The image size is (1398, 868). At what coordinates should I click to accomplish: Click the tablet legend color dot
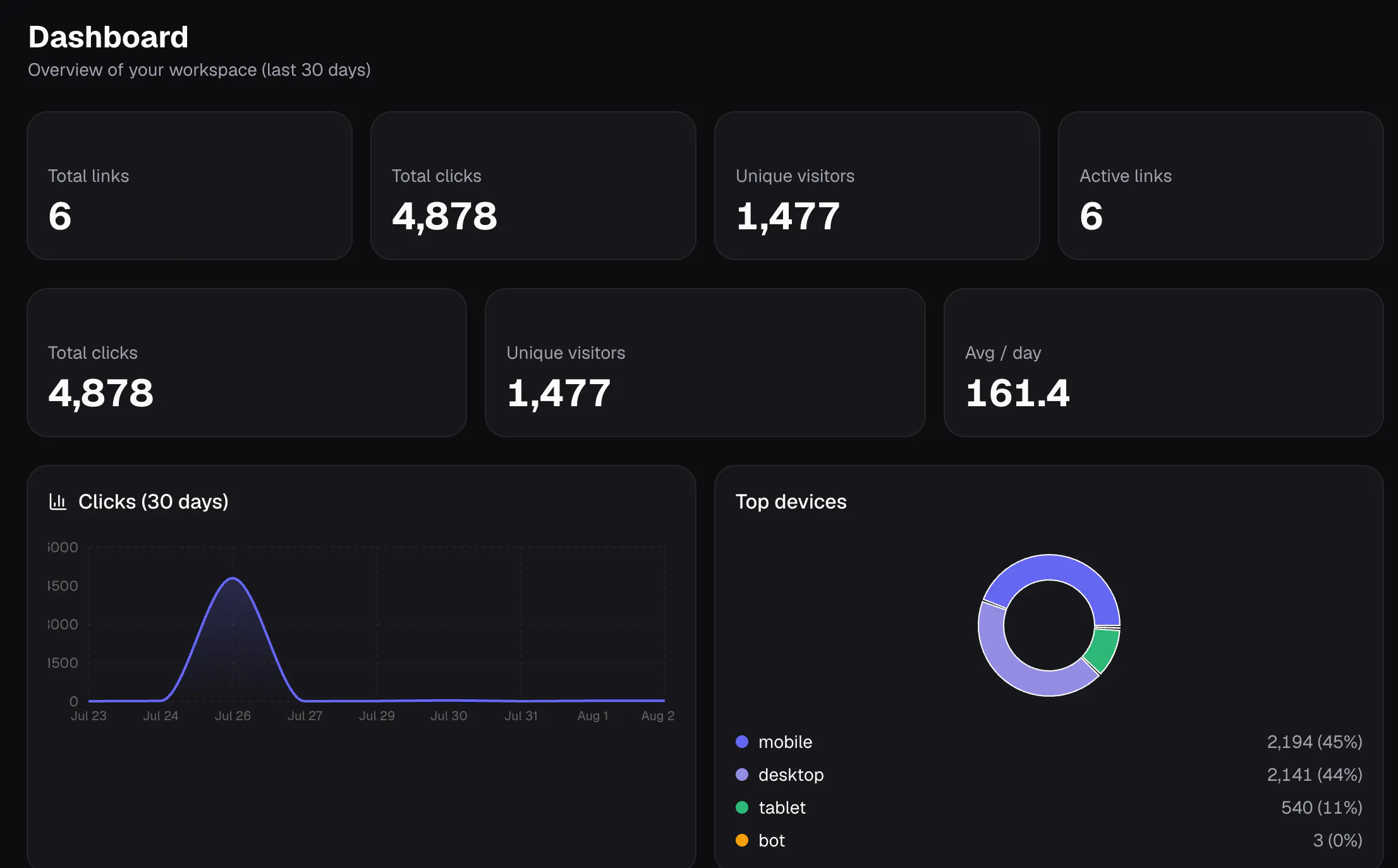pyautogui.click(x=742, y=807)
